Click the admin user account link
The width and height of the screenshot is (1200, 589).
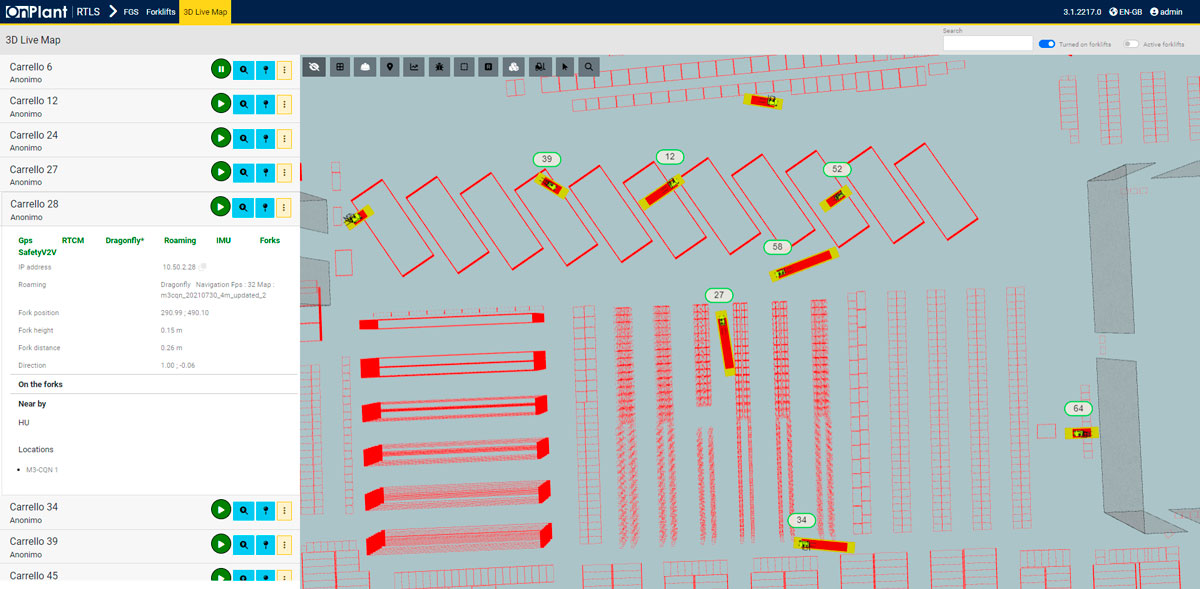[x=1166, y=11]
